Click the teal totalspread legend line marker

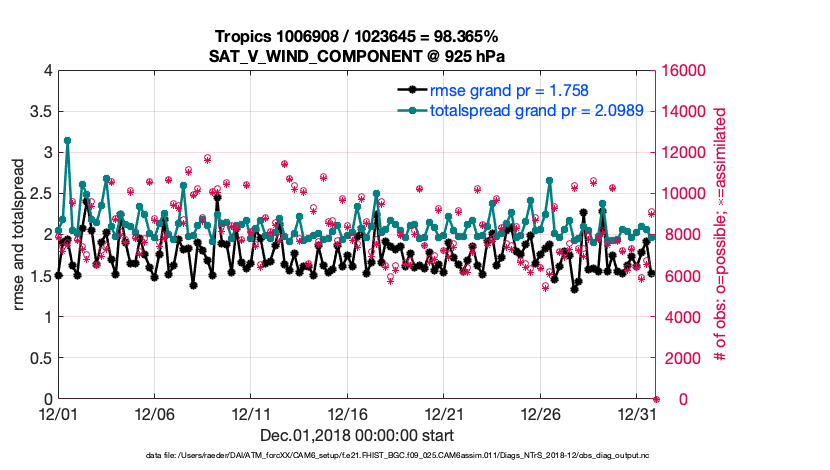click(x=407, y=111)
